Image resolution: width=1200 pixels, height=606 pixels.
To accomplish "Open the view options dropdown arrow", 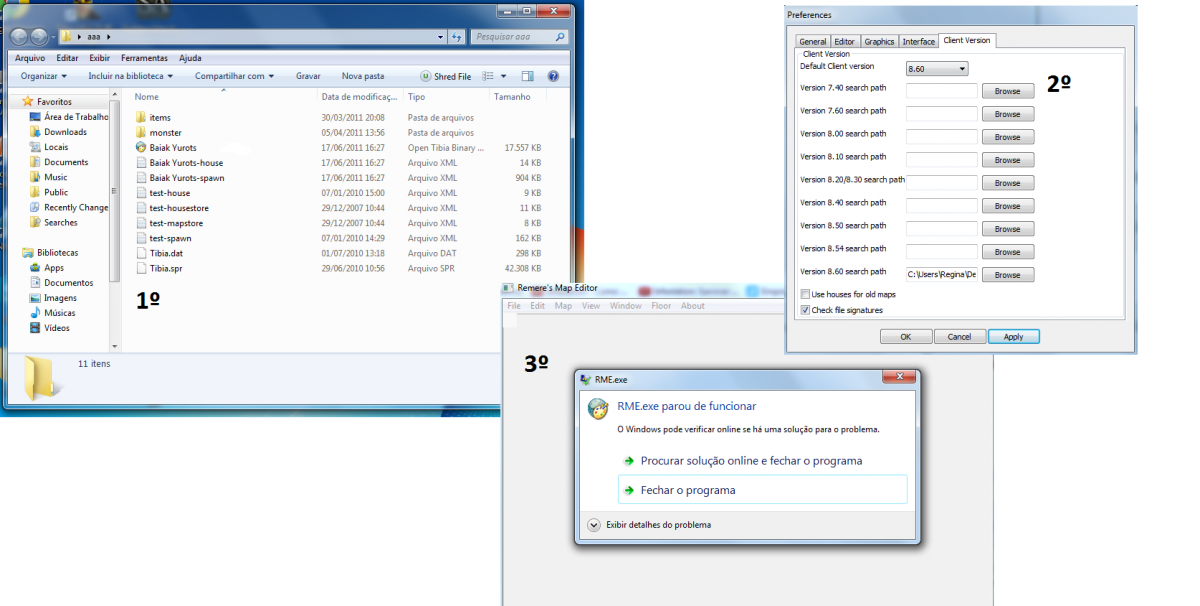I will (x=503, y=76).
